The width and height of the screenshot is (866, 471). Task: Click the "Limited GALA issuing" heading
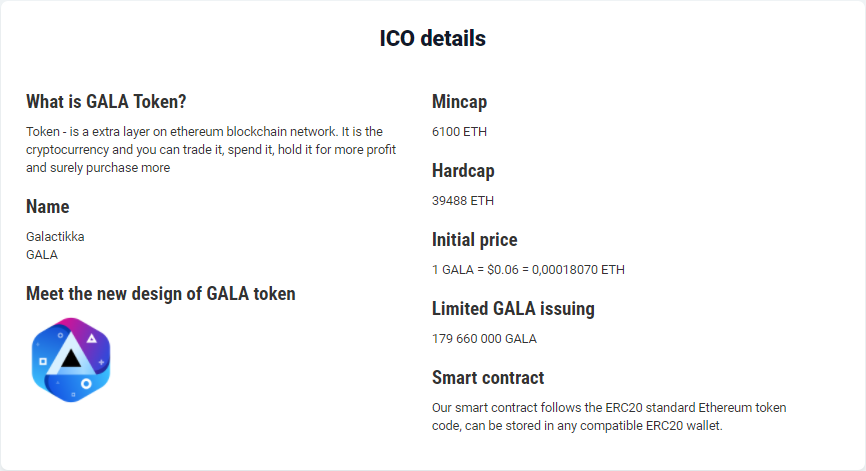coord(513,309)
